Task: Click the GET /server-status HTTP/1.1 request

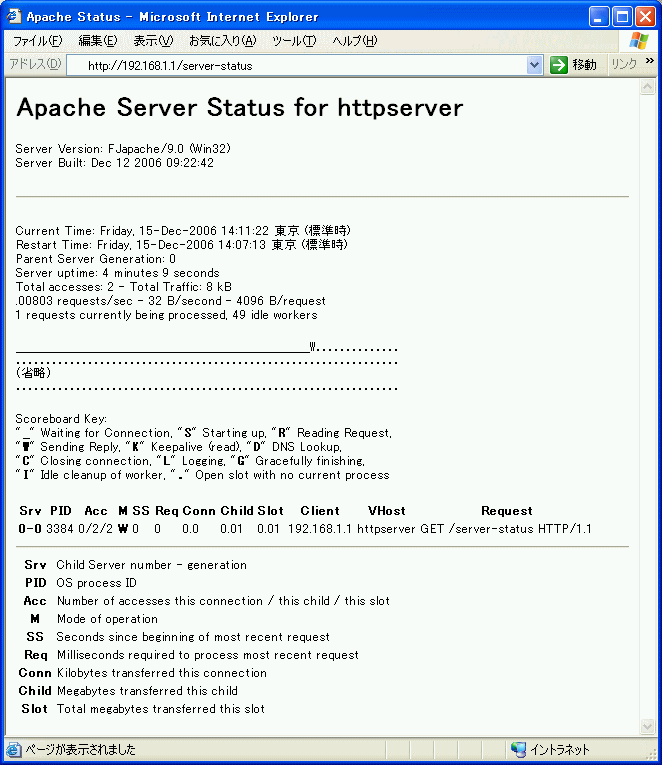Action: click(x=506, y=529)
